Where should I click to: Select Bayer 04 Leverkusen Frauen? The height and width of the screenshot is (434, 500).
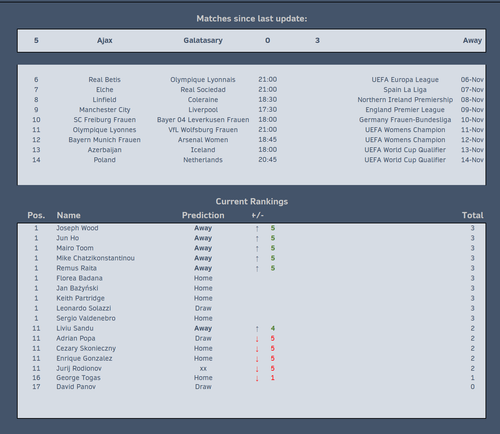203,120
